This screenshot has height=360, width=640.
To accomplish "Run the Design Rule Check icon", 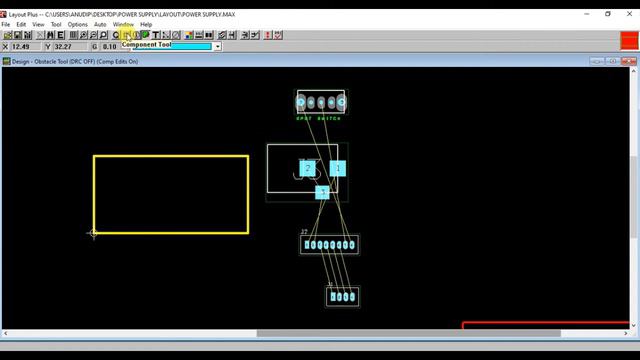I will pyautogui.click(x=278, y=36).
